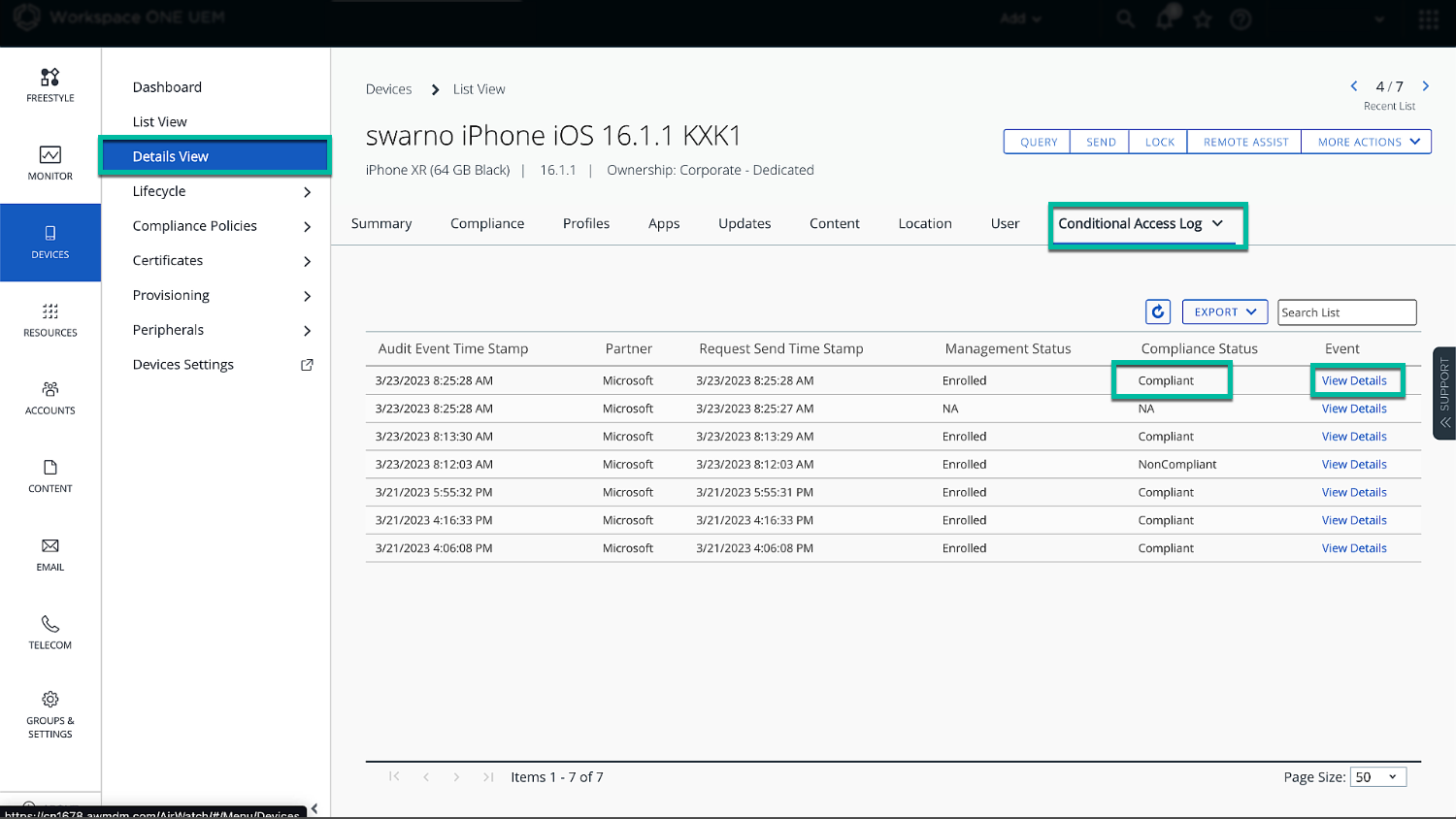Switch to the Profiles tab
1456x819 pixels.
coord(585,223)
